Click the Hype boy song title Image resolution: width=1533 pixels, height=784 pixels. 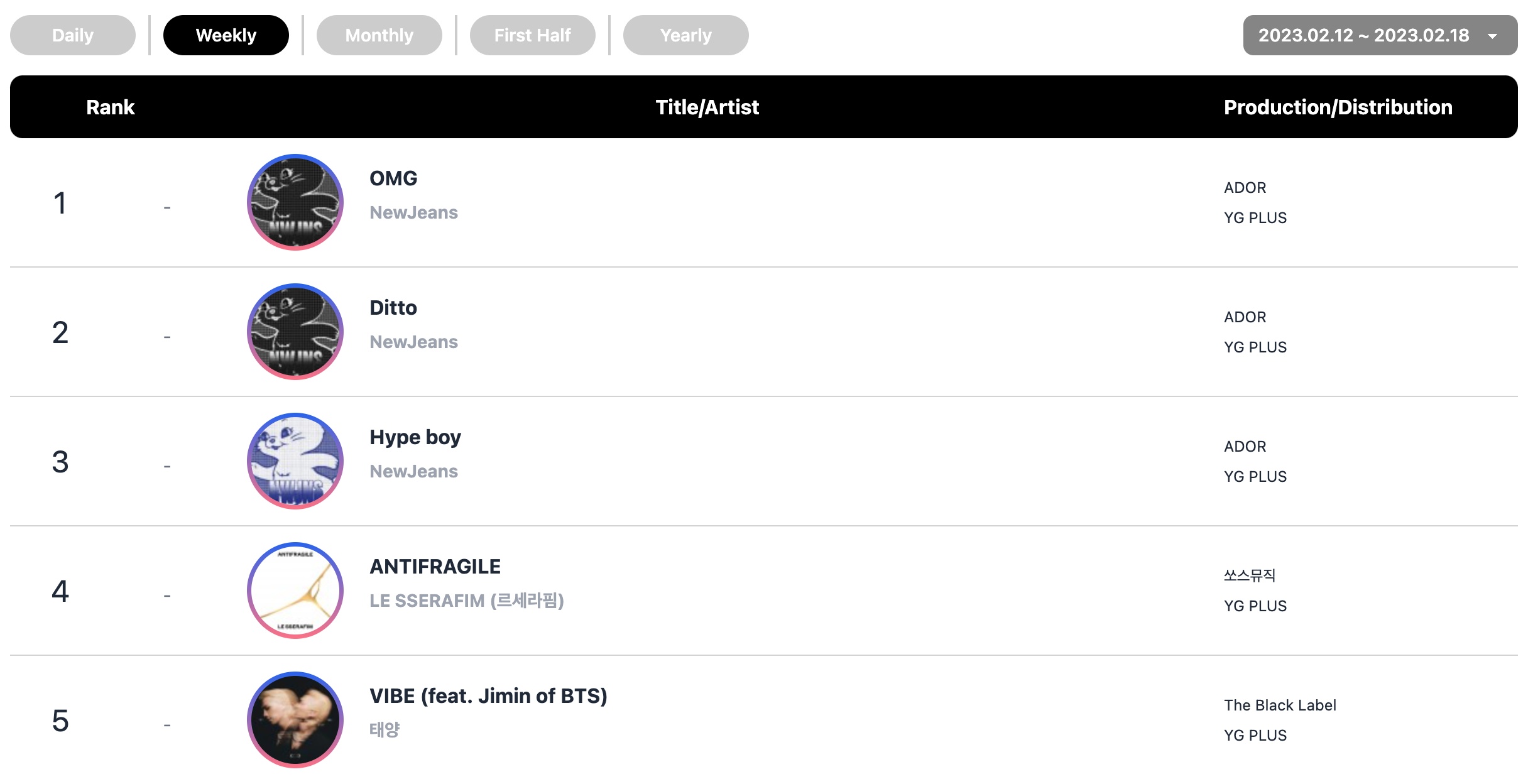[415, 437]
